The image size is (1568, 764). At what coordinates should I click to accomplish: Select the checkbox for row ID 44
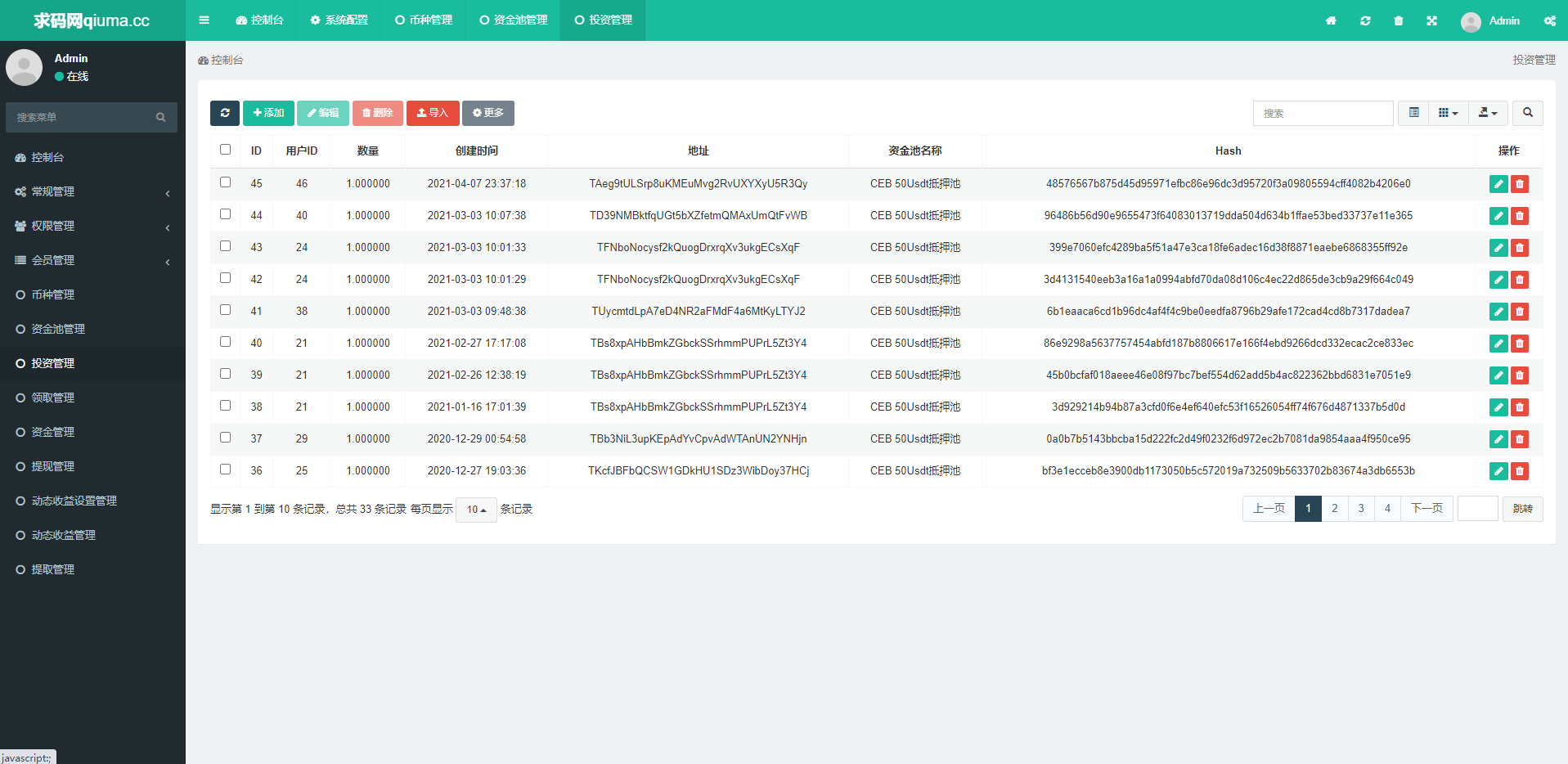[x=226, y=214]
